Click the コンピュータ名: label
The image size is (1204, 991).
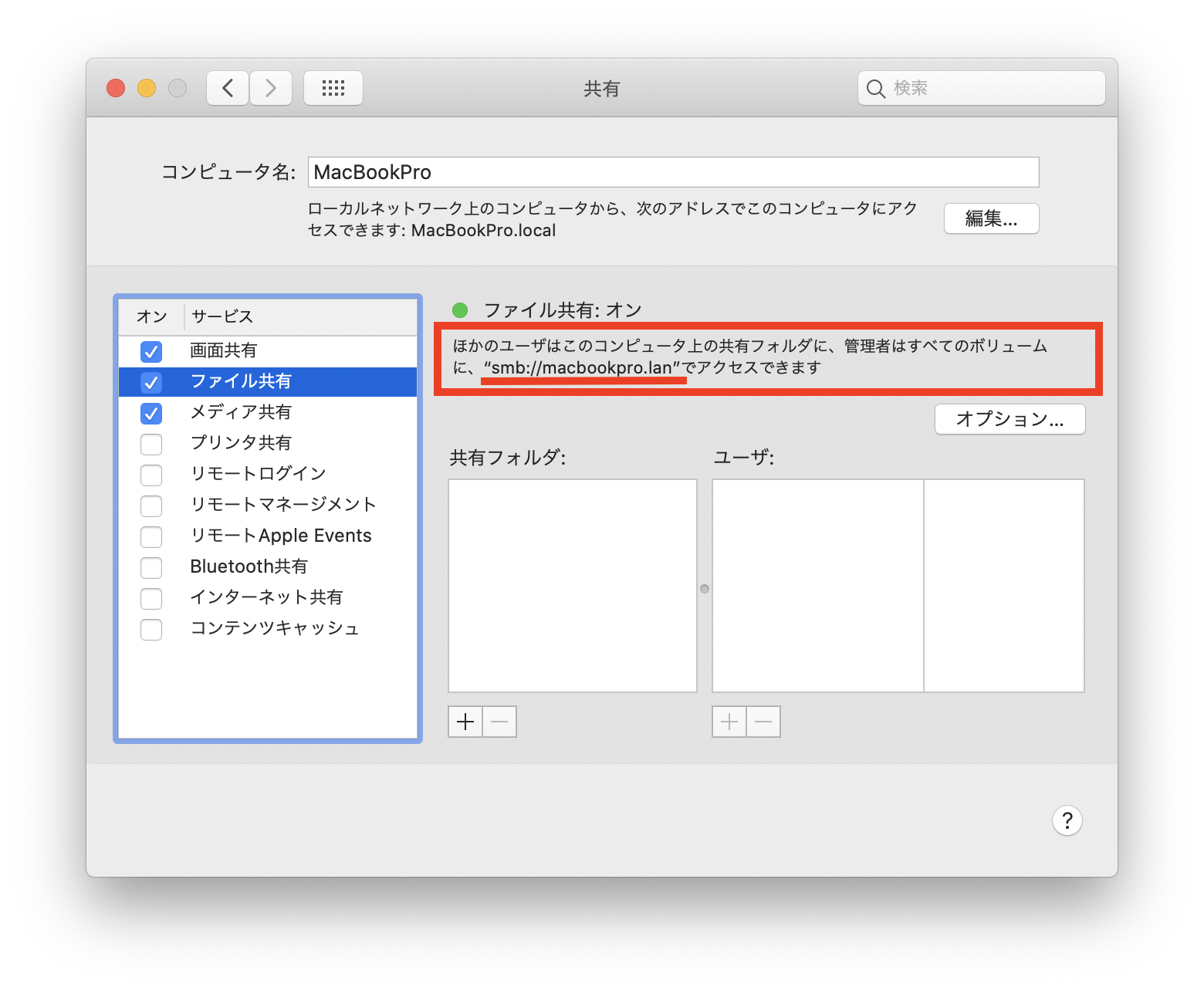pos(228,172)
